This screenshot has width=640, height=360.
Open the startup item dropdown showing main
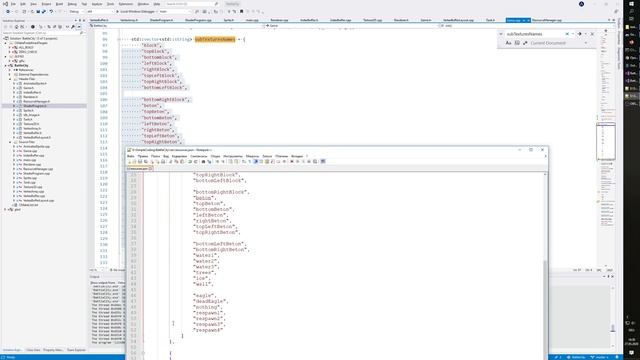click(176, 11)
